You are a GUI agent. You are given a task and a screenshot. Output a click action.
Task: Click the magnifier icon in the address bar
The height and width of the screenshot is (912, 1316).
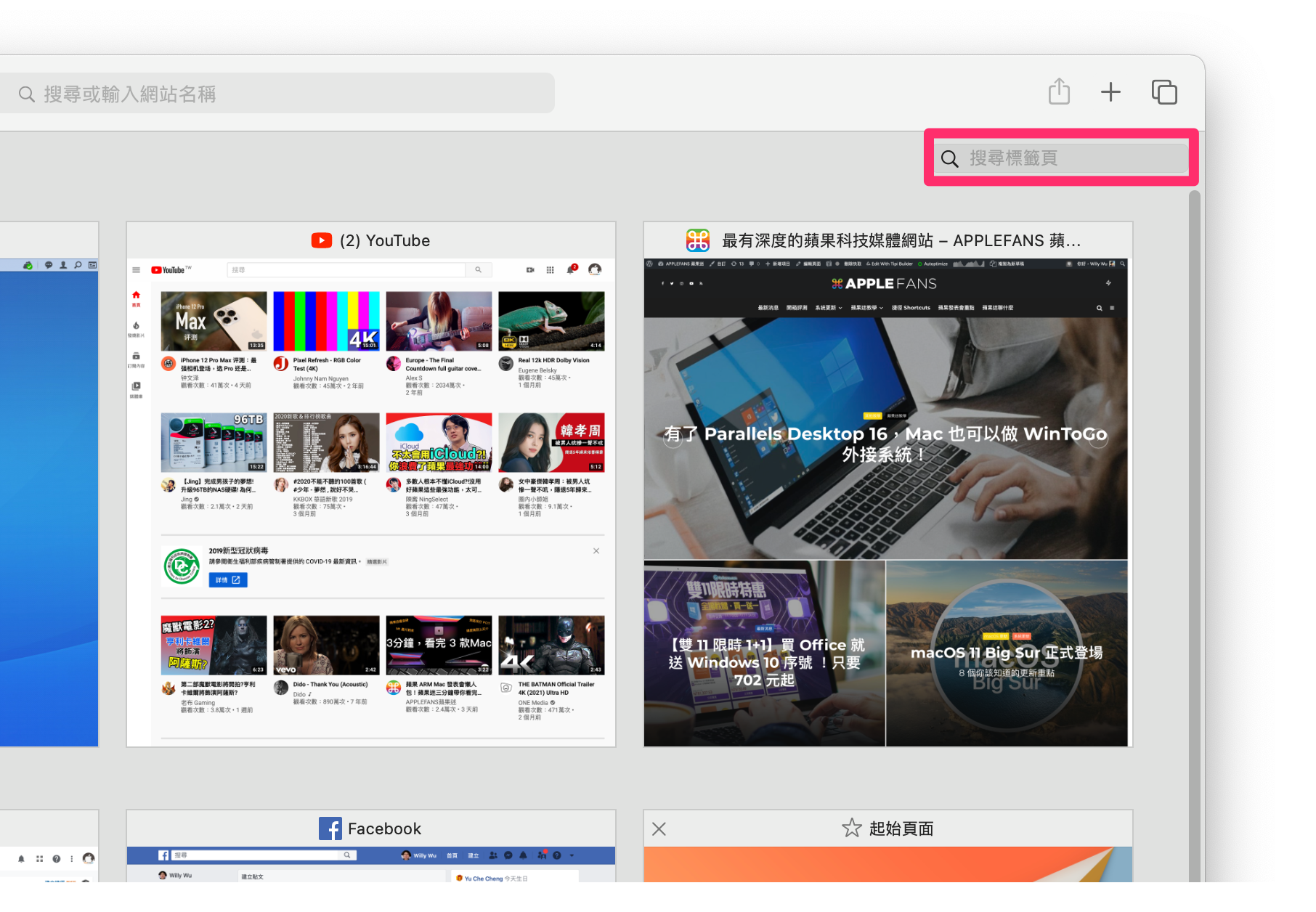[x=27, y=94]
